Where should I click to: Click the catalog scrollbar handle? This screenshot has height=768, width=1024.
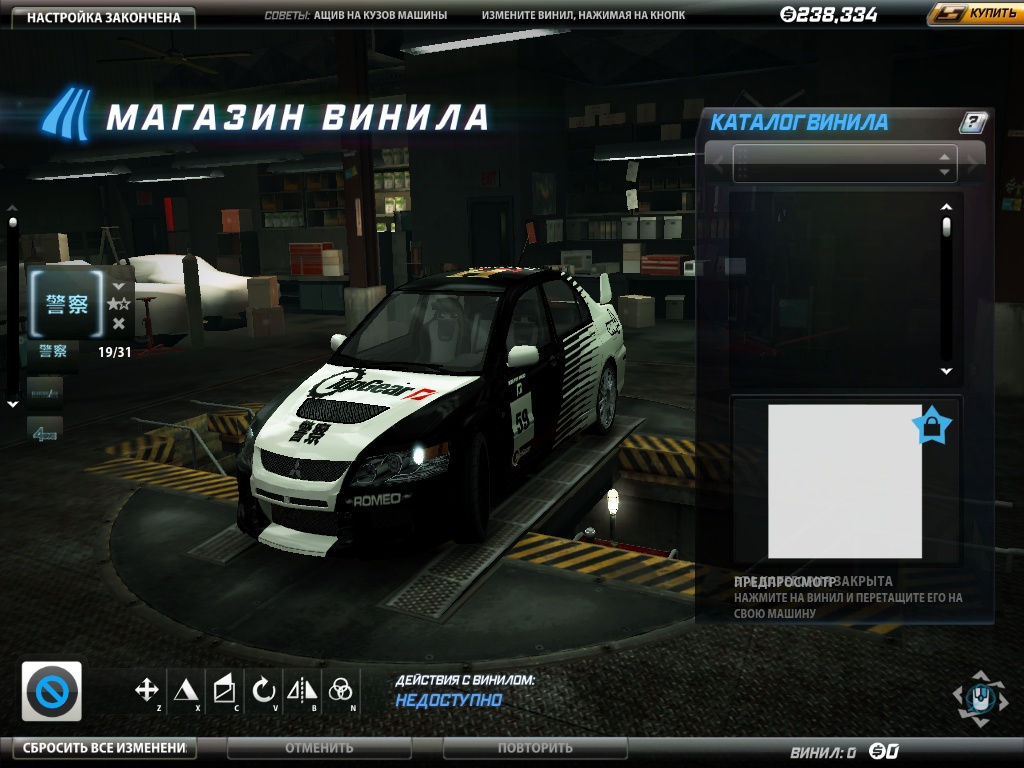[946, 227]
